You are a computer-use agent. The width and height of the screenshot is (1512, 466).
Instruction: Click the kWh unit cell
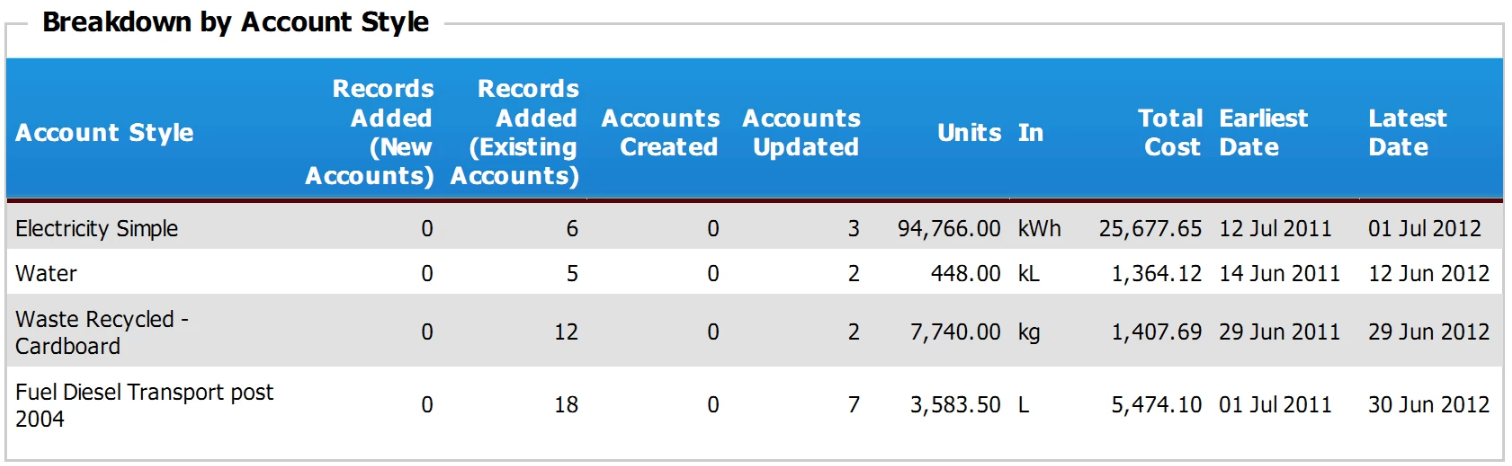[1039, 228]
